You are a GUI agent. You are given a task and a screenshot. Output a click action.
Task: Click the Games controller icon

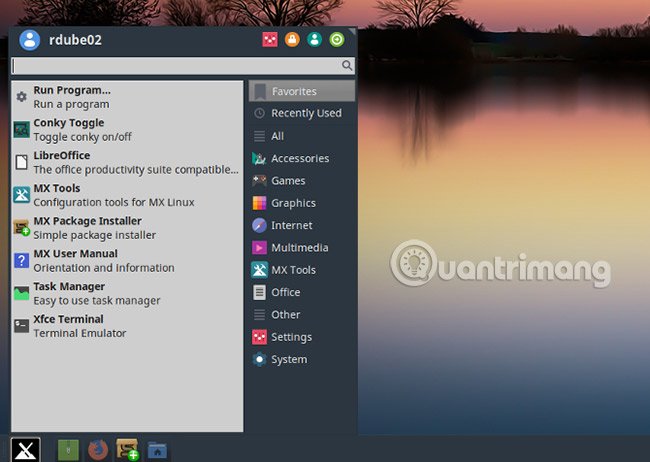tap(260, 181)
